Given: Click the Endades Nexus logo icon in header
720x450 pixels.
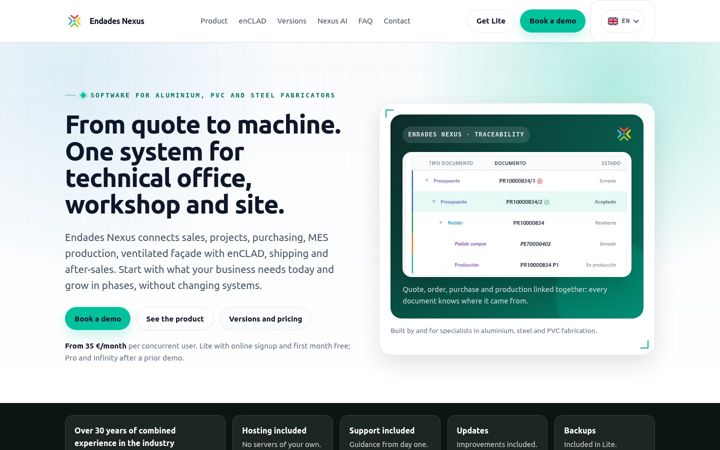Looking at the screenshot, I should click(74, 21).
